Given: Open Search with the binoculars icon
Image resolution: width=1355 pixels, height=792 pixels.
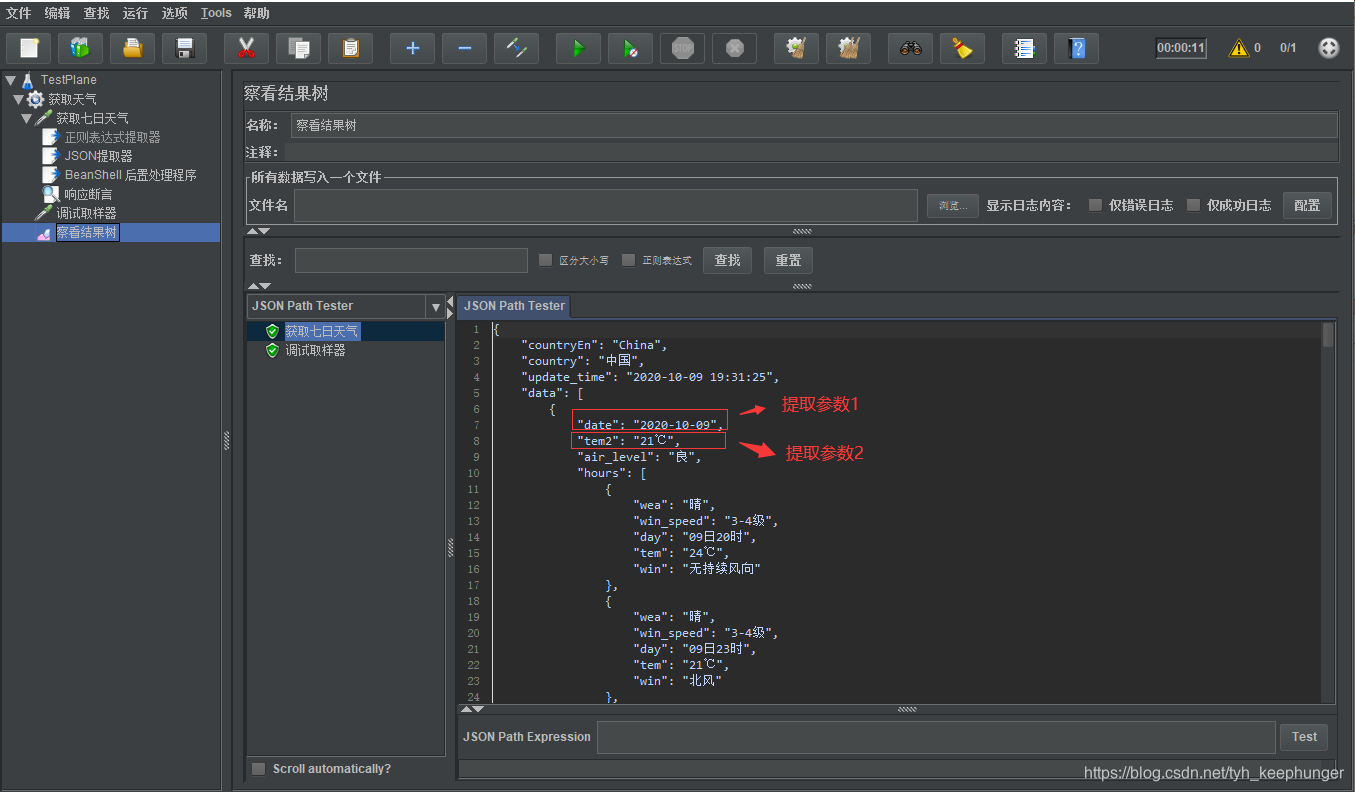Looking at the screenshot, I should [910, 48].
